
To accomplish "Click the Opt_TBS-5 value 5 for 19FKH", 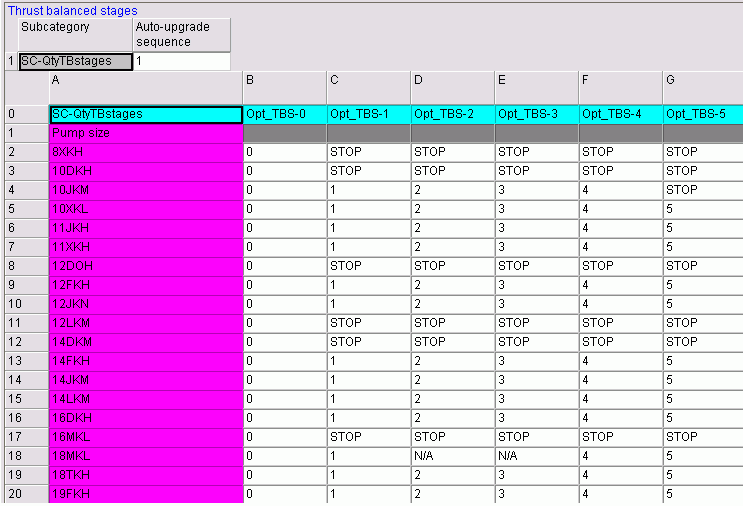I will pyautogui.click(x=703, y=494).
